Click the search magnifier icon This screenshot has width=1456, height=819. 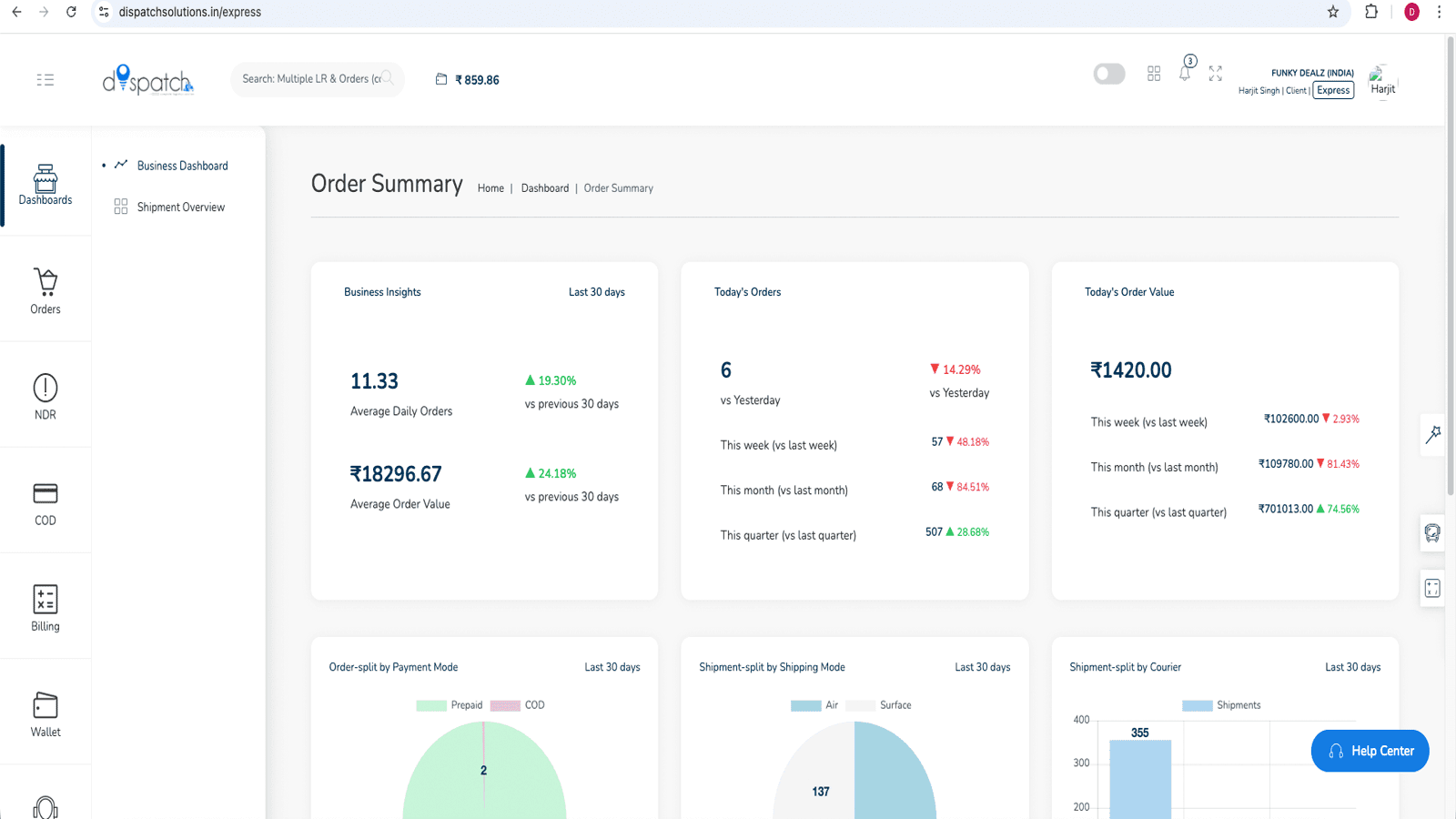(x=388, y=78)
